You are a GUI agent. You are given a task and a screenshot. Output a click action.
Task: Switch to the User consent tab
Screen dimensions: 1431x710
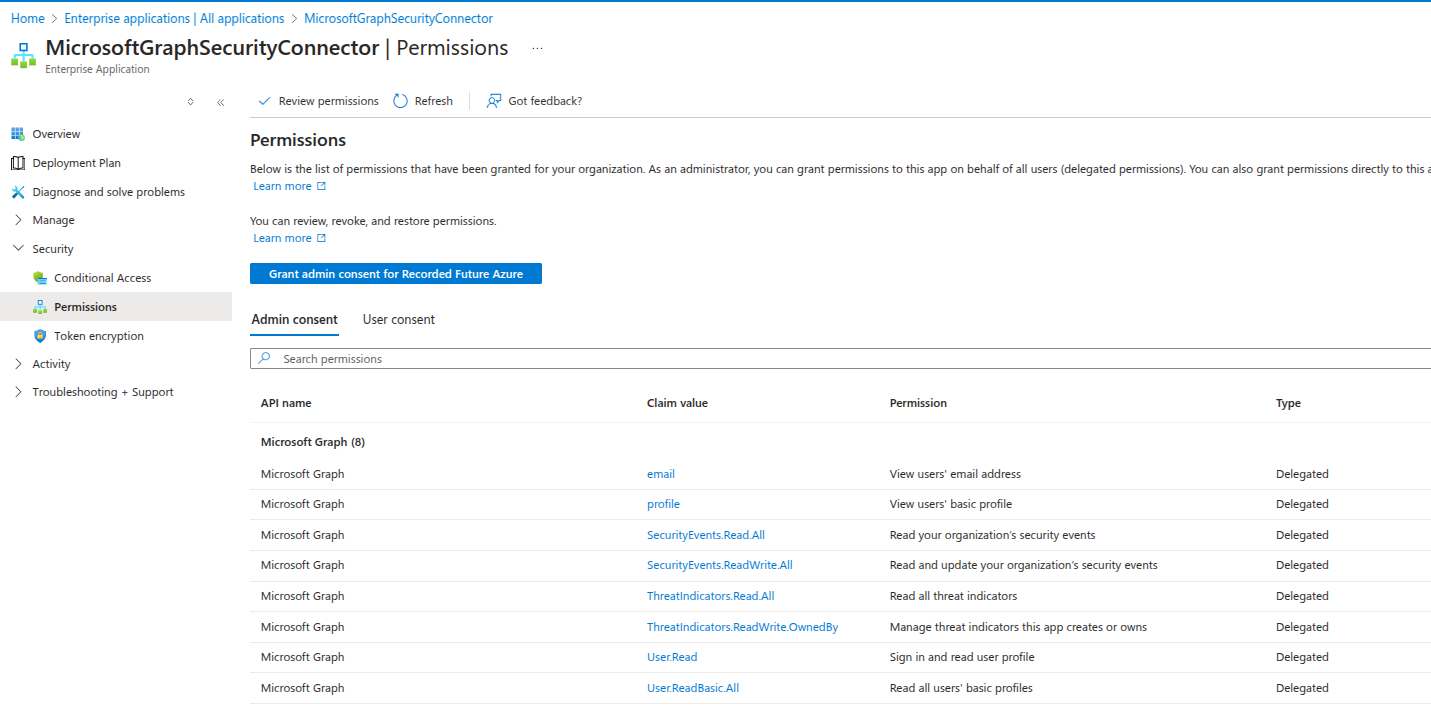coord(398,319)
